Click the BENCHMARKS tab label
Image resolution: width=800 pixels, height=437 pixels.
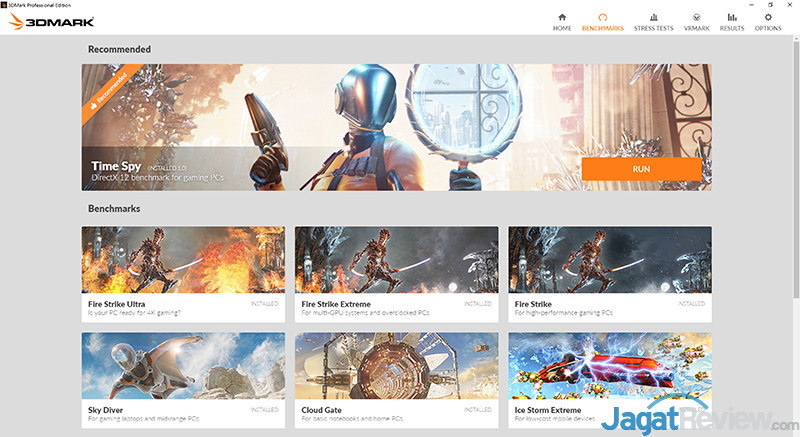[603, 29]
